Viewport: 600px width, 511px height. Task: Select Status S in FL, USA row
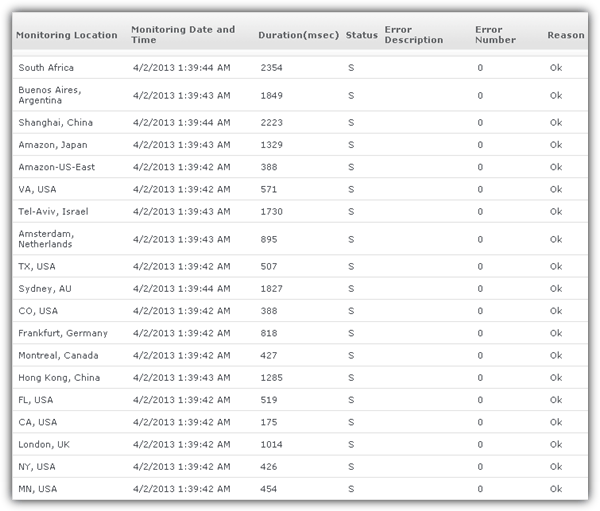tap(351, 400)
